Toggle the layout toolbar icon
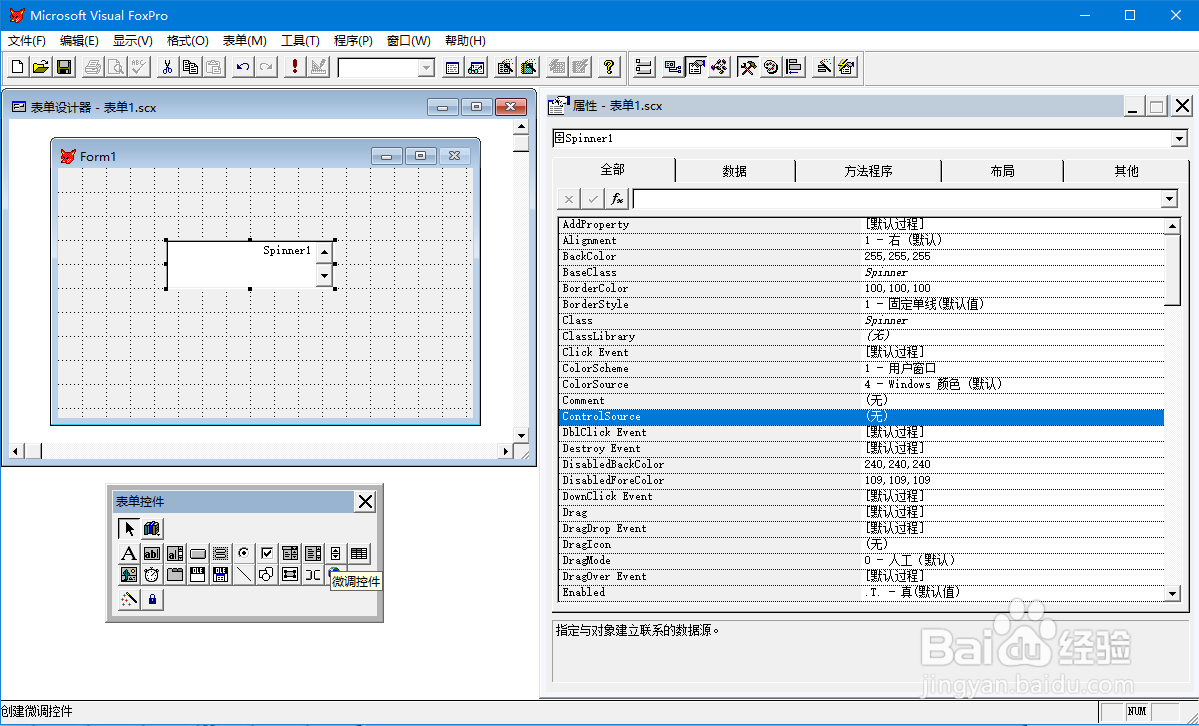The width and height of the screenshot is (1199, 726). tap(794, 67)
